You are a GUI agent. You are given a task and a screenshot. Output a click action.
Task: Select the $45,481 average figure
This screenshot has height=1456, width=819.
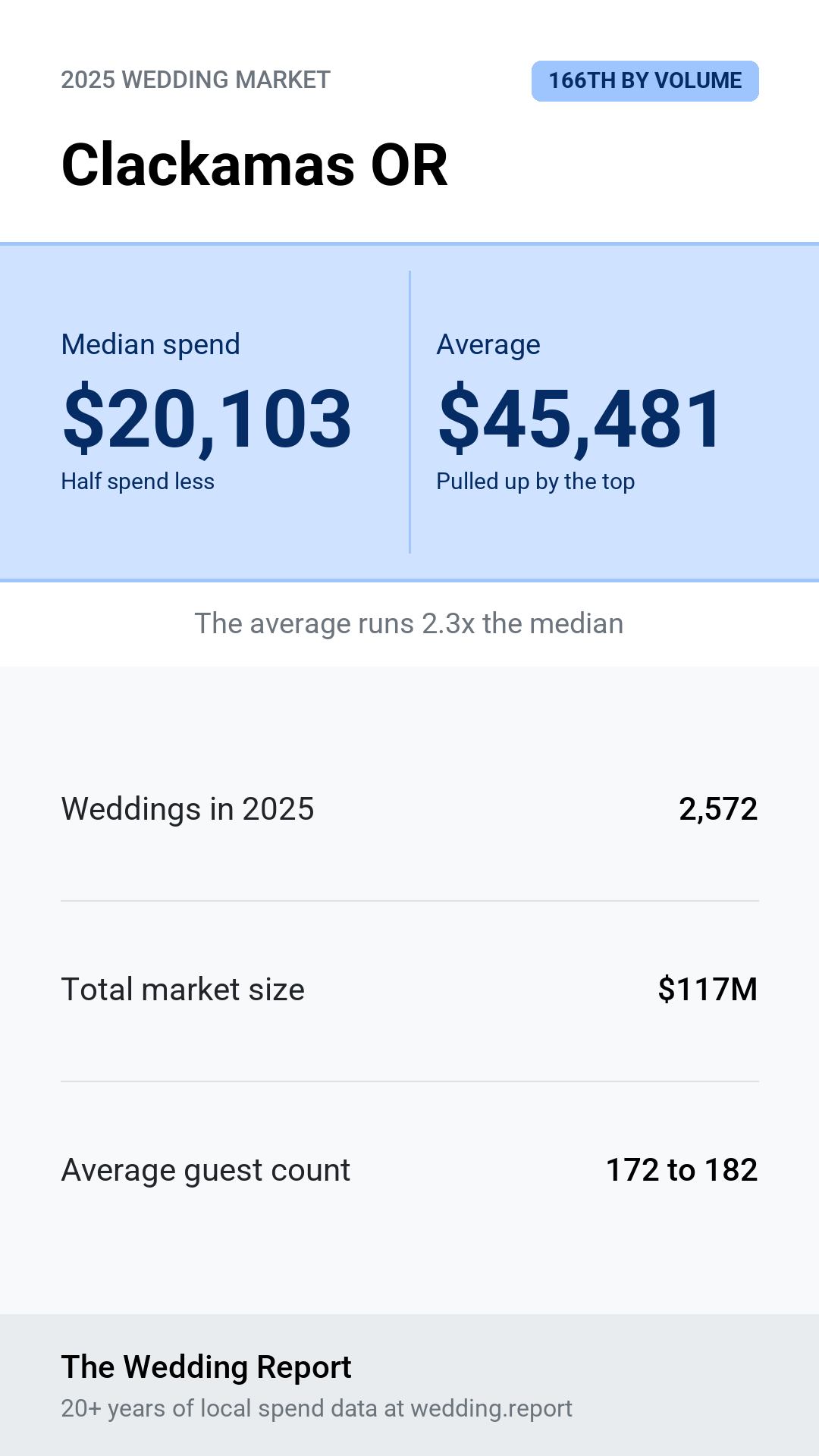click(581, 419)
